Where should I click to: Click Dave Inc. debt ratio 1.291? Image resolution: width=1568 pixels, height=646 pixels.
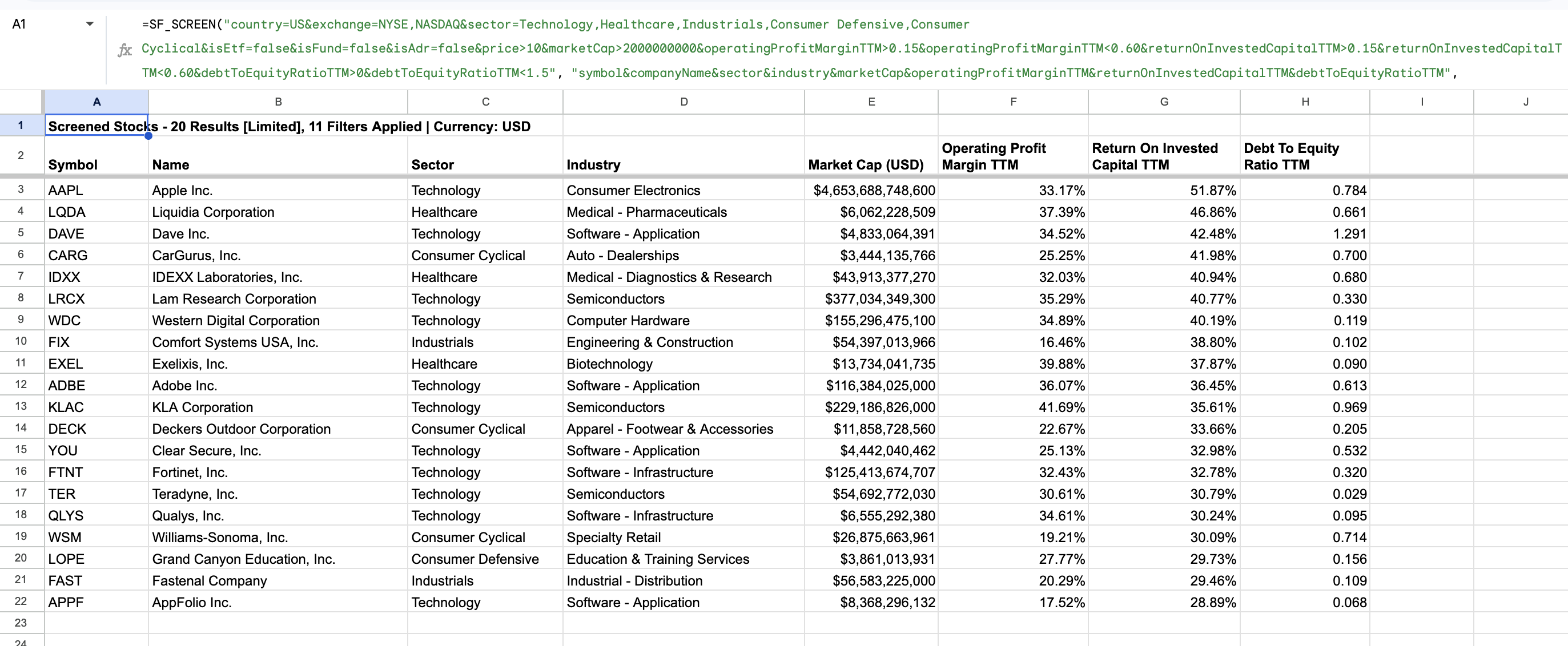click(x=1304, y=233)
